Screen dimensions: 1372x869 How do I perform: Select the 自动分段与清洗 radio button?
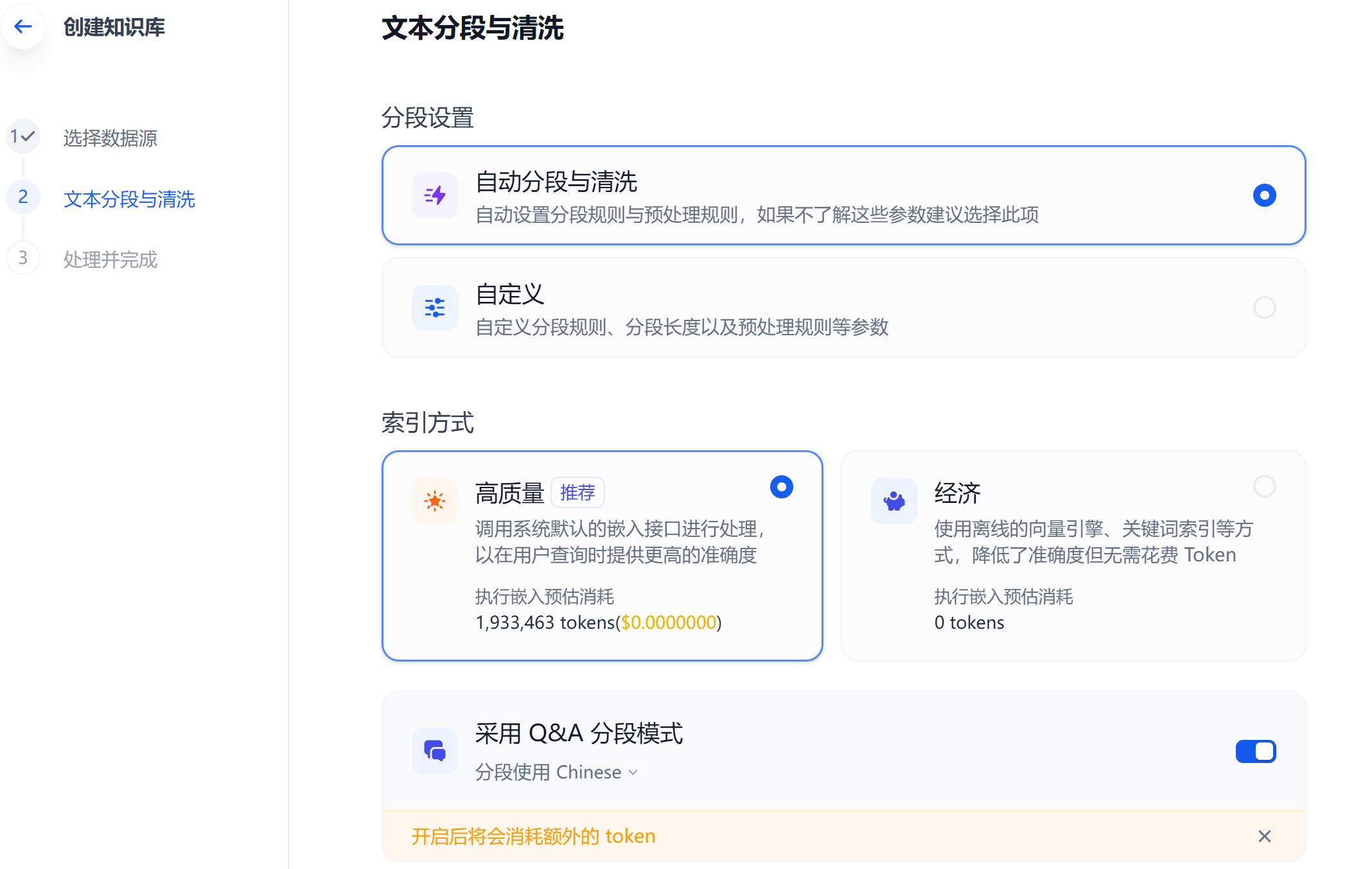[x=1264, y=195]
